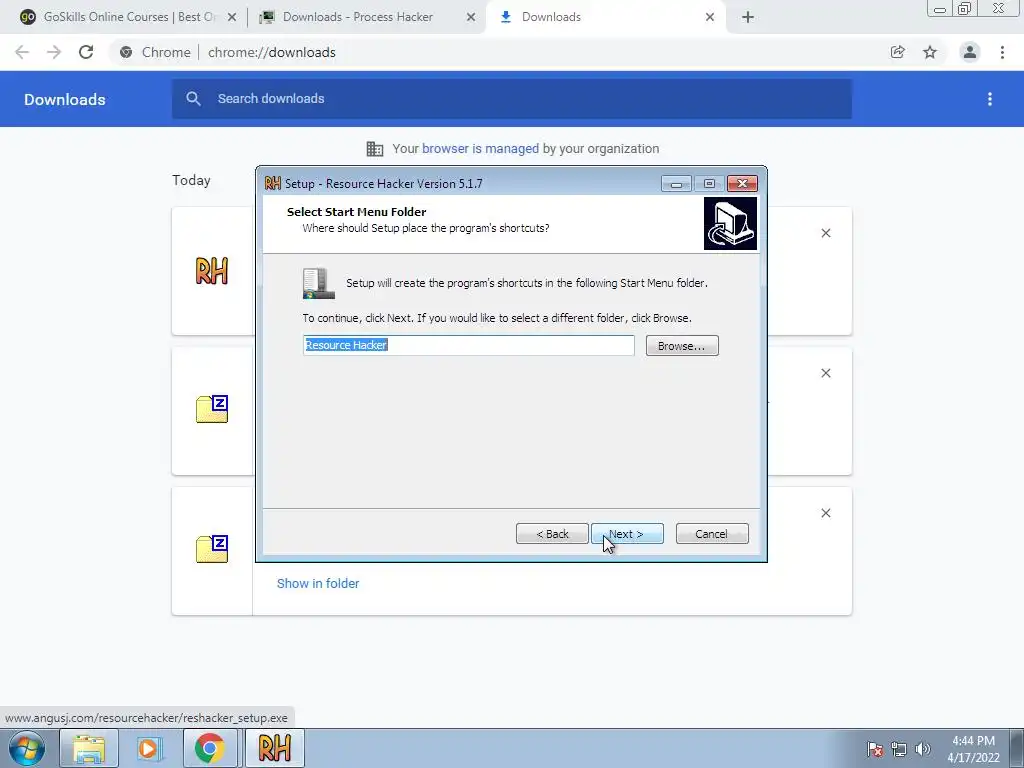Close the Downloads tab

pyautogui.click(x=710, y=17)
